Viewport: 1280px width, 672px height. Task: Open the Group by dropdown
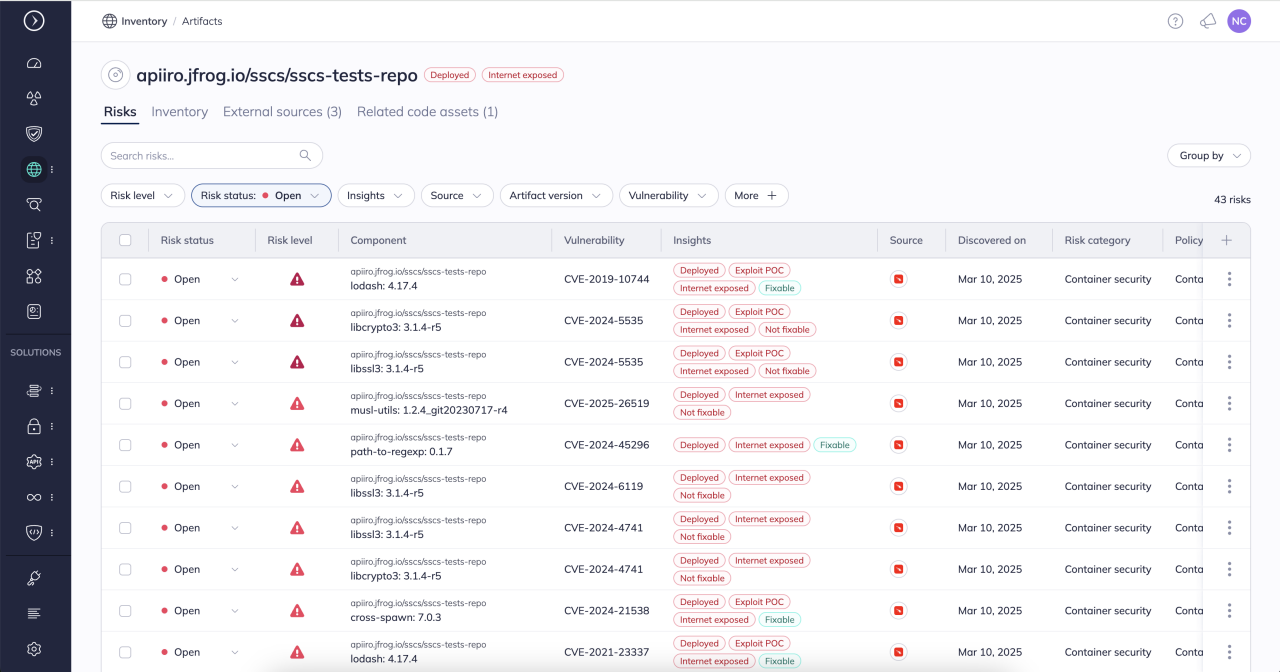pos(1209,156)
